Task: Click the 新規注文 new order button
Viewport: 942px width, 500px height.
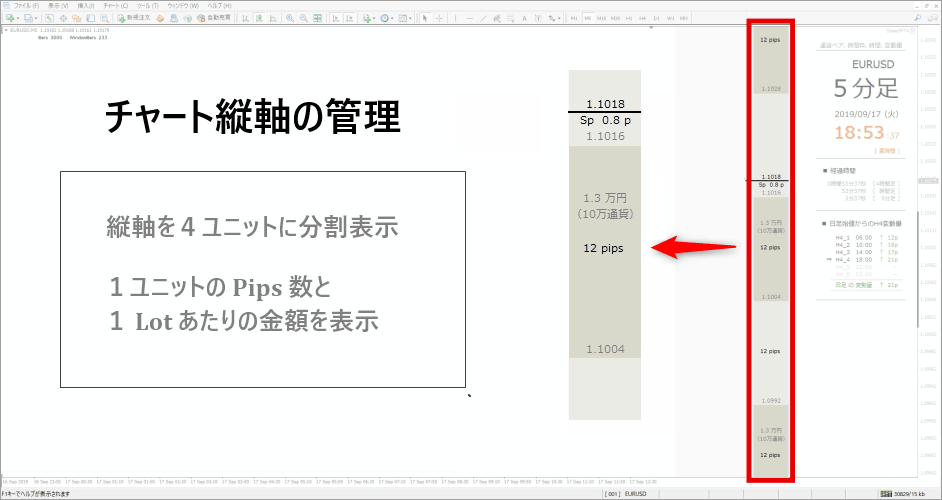Action: tap(133, 18)
